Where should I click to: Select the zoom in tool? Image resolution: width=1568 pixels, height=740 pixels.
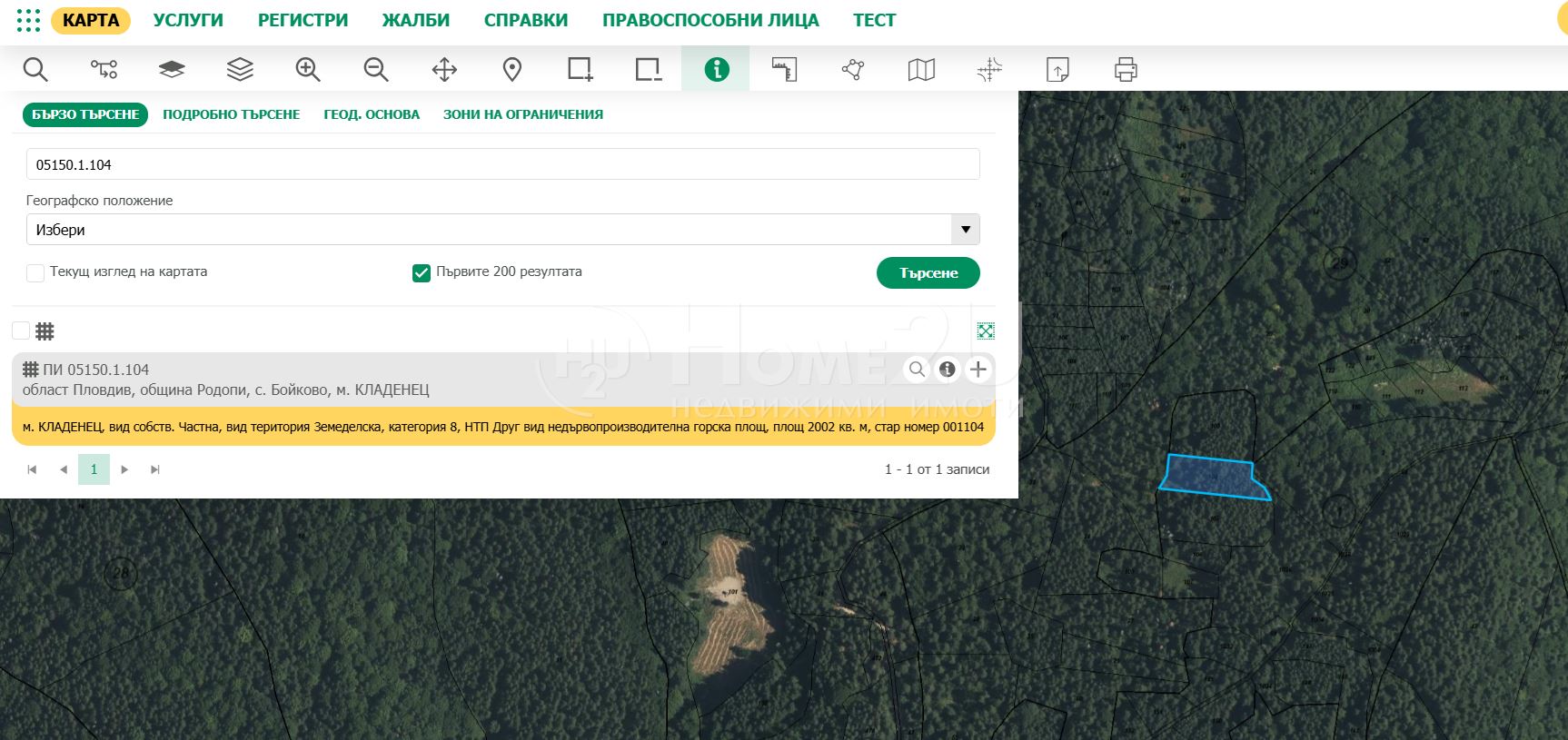pos(308,69)
